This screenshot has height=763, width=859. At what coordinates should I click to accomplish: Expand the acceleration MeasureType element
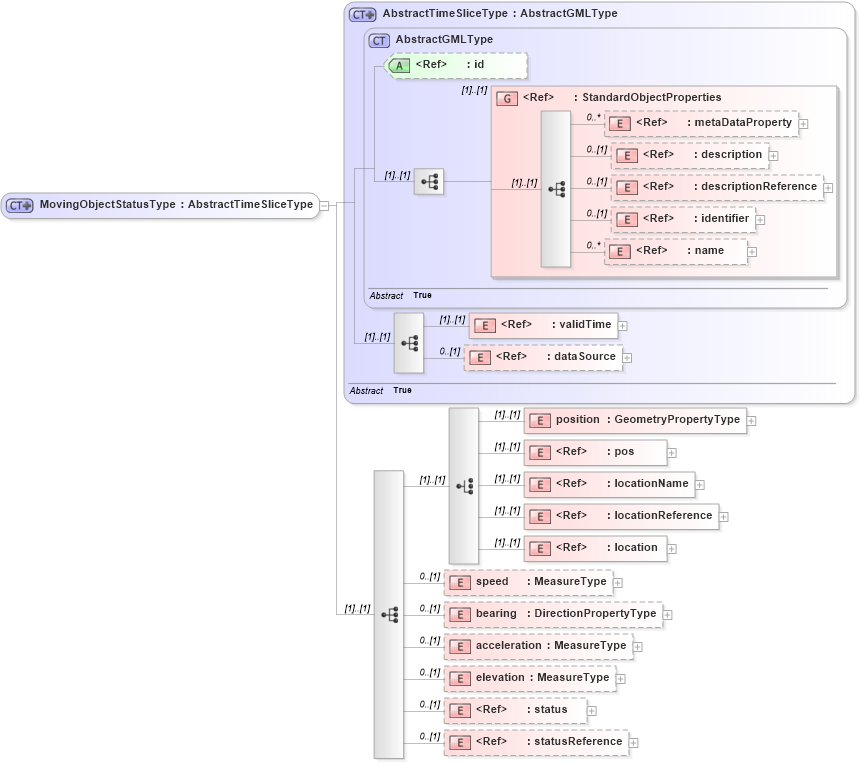[x=638, y=647]
